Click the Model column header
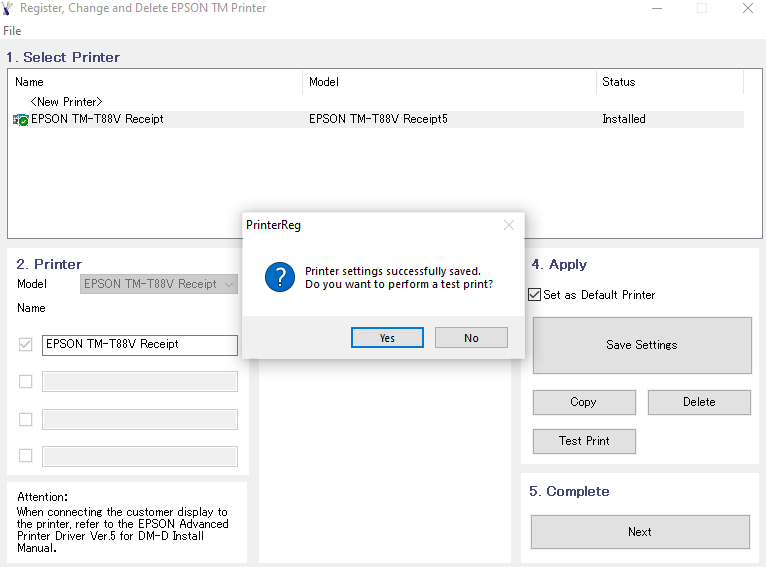 pyautogui.click(x=449, y=82)
